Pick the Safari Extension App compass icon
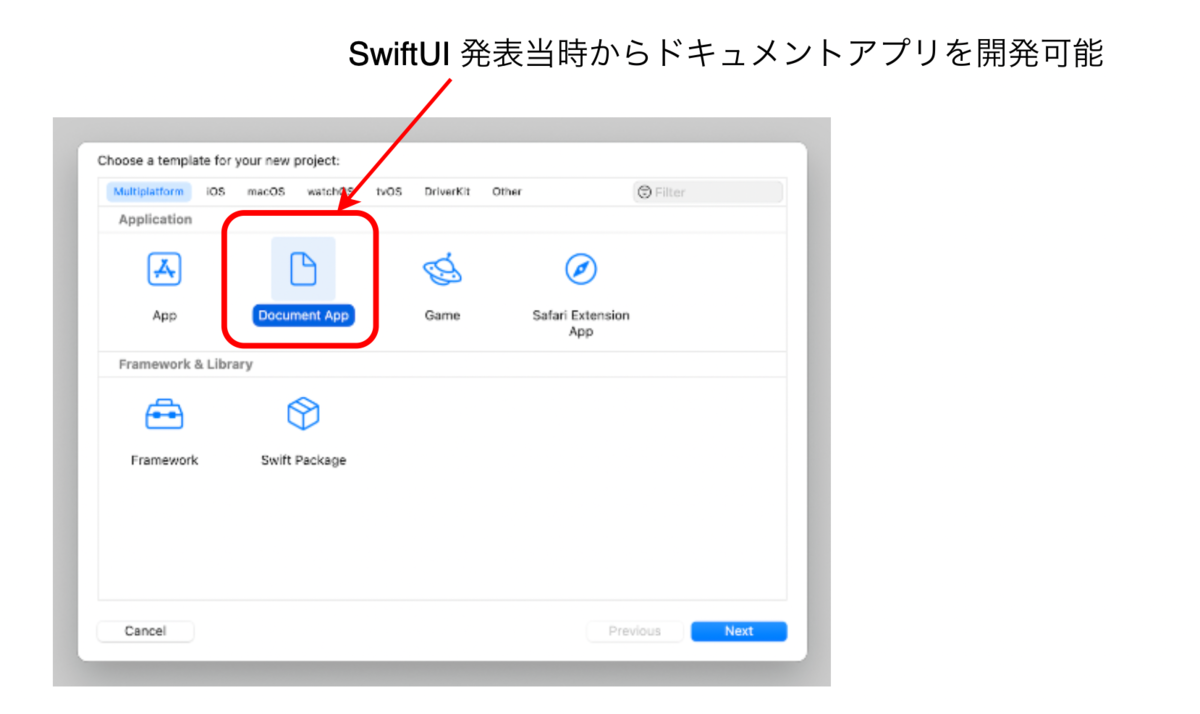1200x714 pixels. click(581, 269)
